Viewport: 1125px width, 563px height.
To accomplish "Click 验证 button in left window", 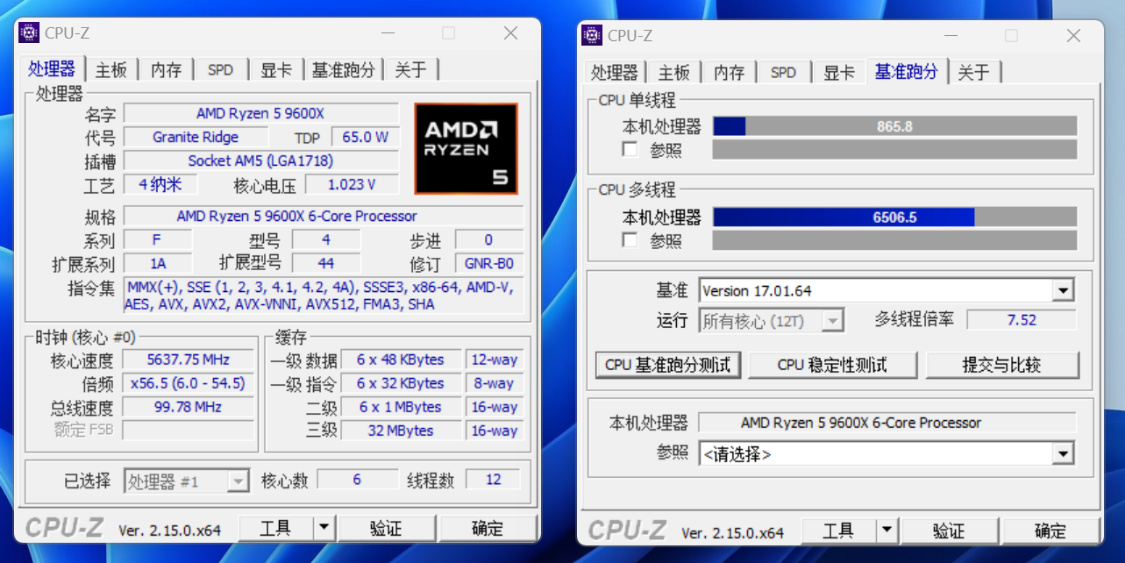I will point(386,529).
